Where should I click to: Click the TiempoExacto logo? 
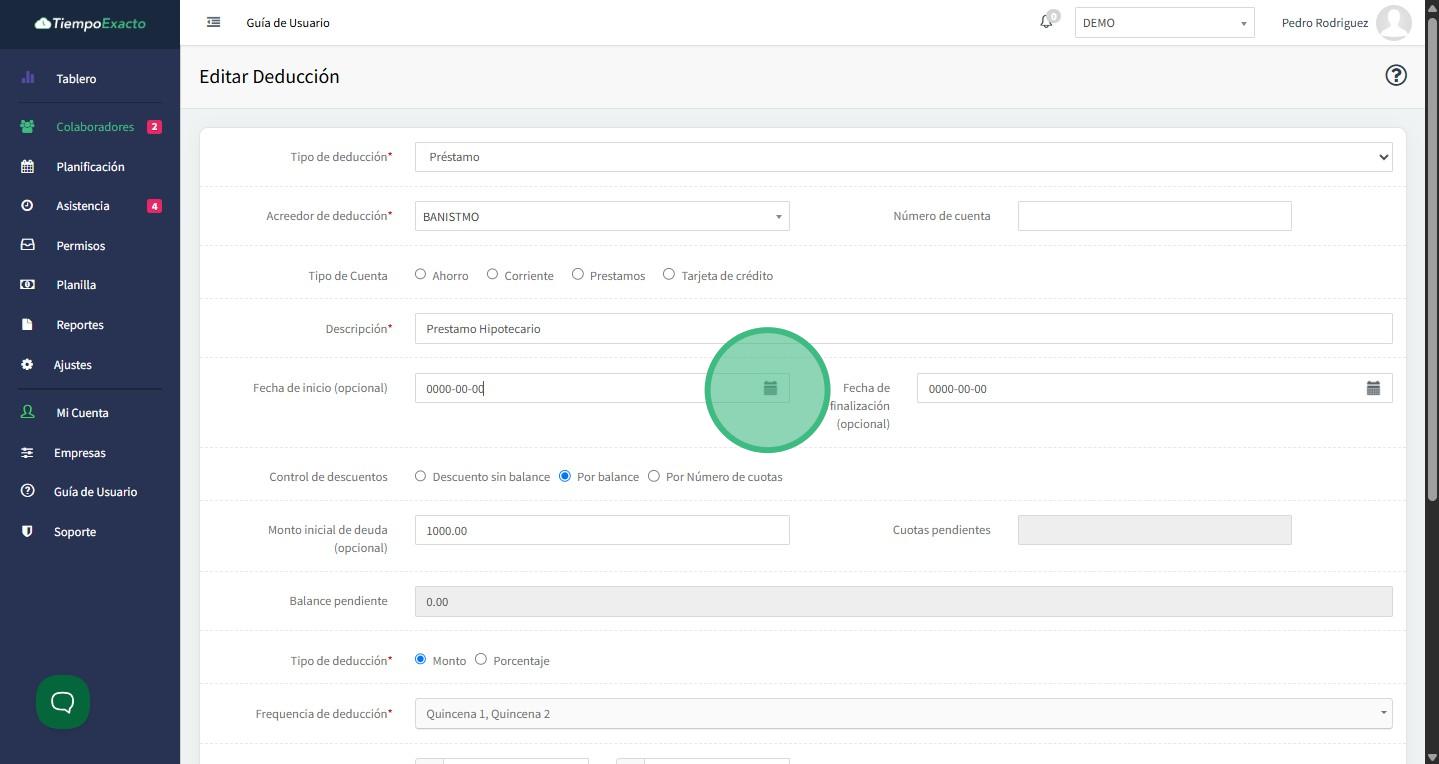[90, 23]
